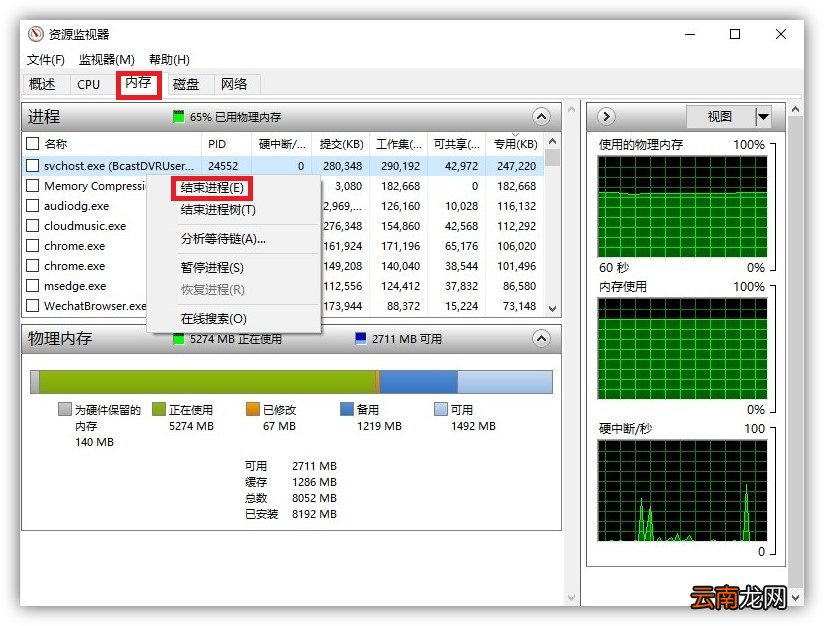Click the process list scroll-down arrow
The width and height of the screenshot is (824, 626).
pos(552,309)
